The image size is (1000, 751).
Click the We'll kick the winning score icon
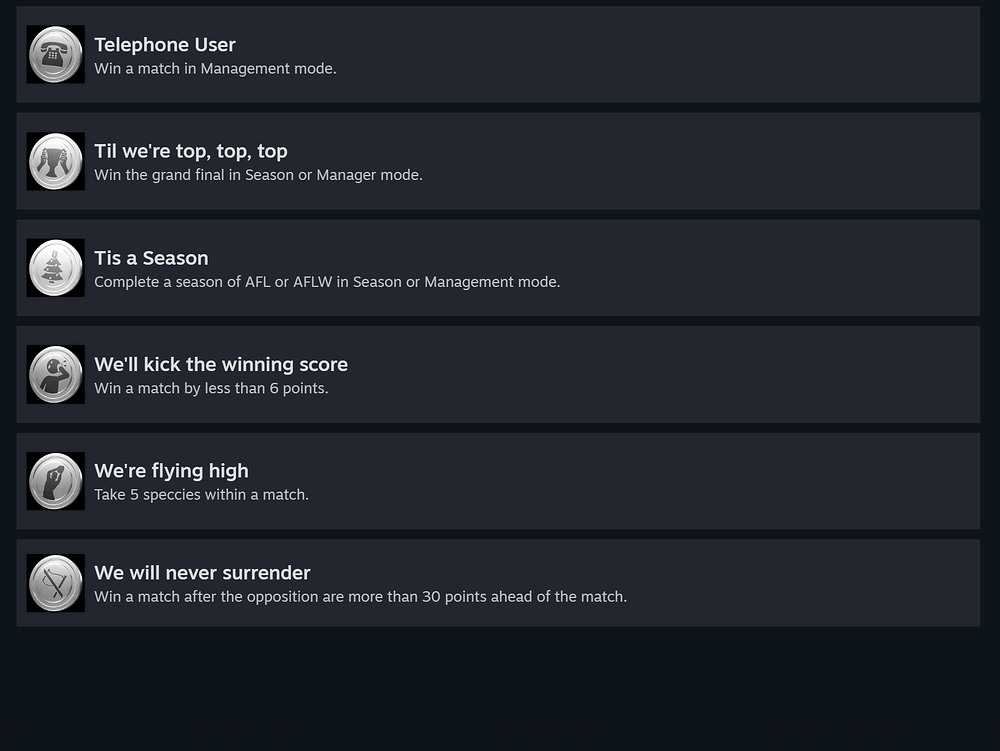click(55, 374)
